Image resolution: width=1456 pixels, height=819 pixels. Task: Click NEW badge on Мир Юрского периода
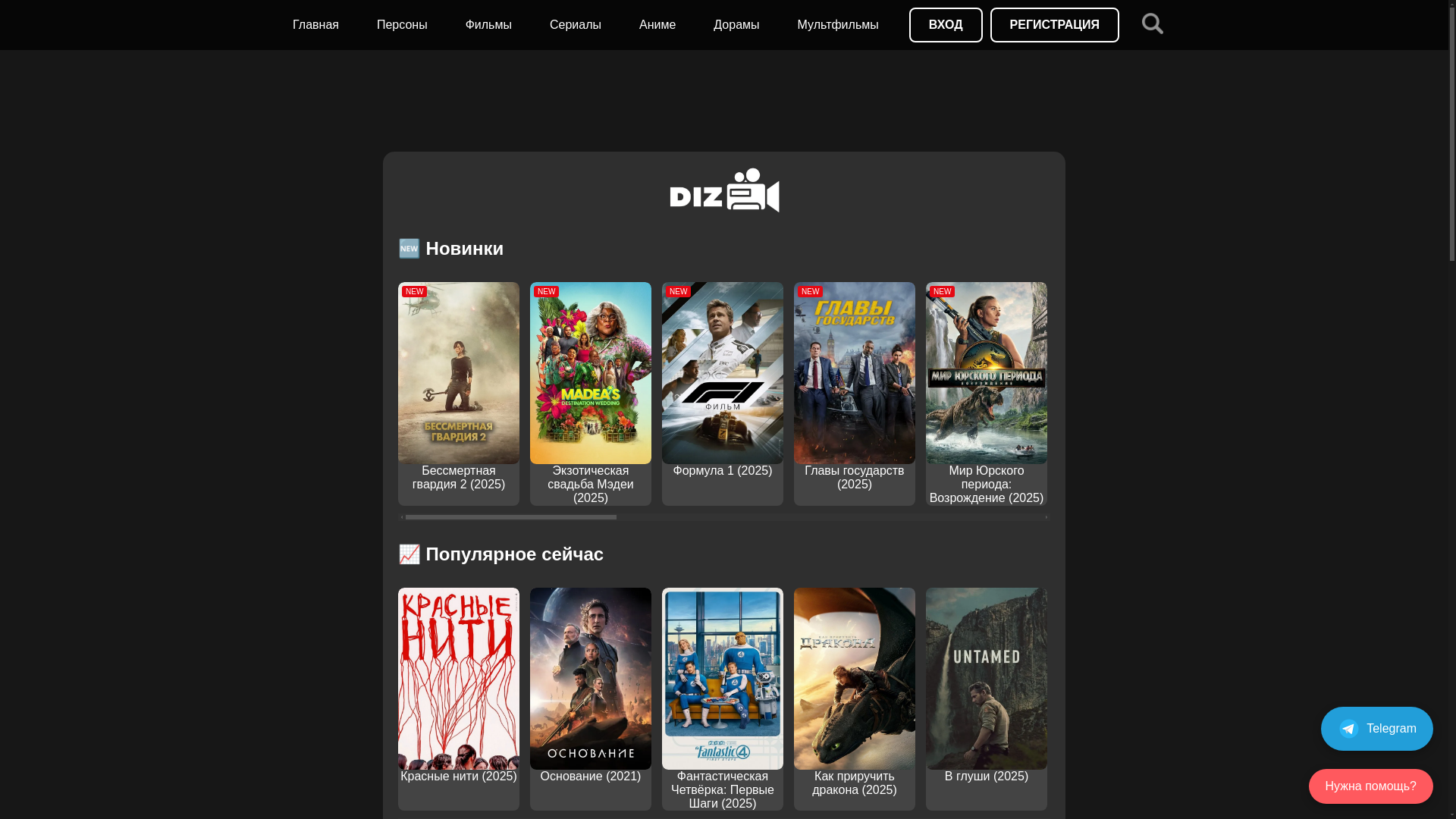(x=942, y=292)
